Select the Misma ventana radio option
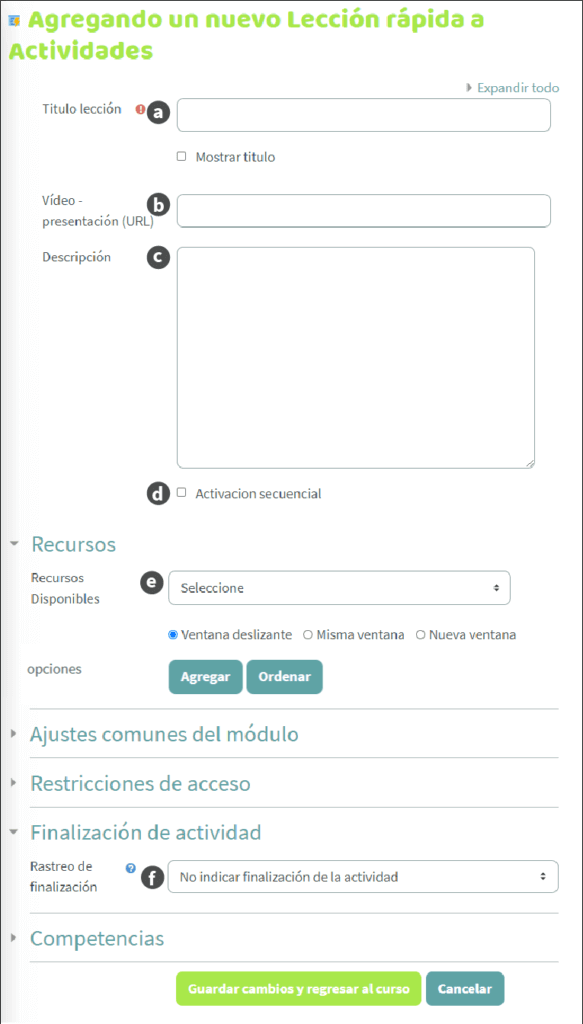Image resolution: width=583 pixels, height=1024 pixels. click(307, 635)
